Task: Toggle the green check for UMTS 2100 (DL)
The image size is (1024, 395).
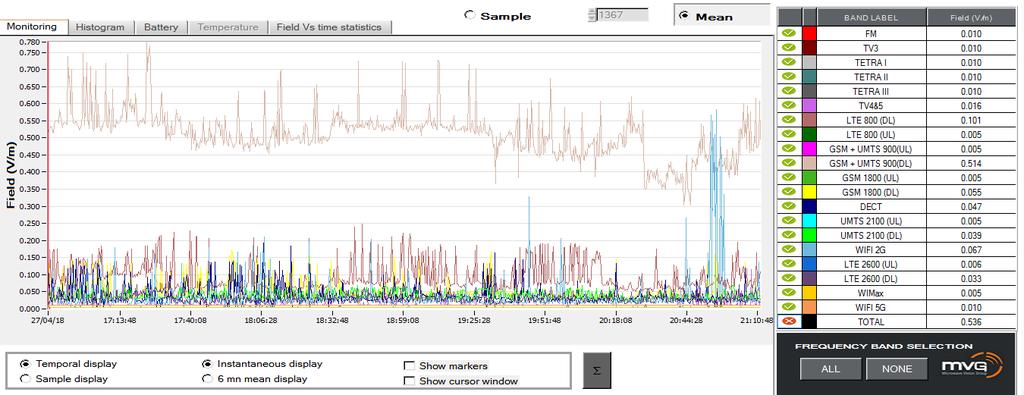Action: point(788,234)
